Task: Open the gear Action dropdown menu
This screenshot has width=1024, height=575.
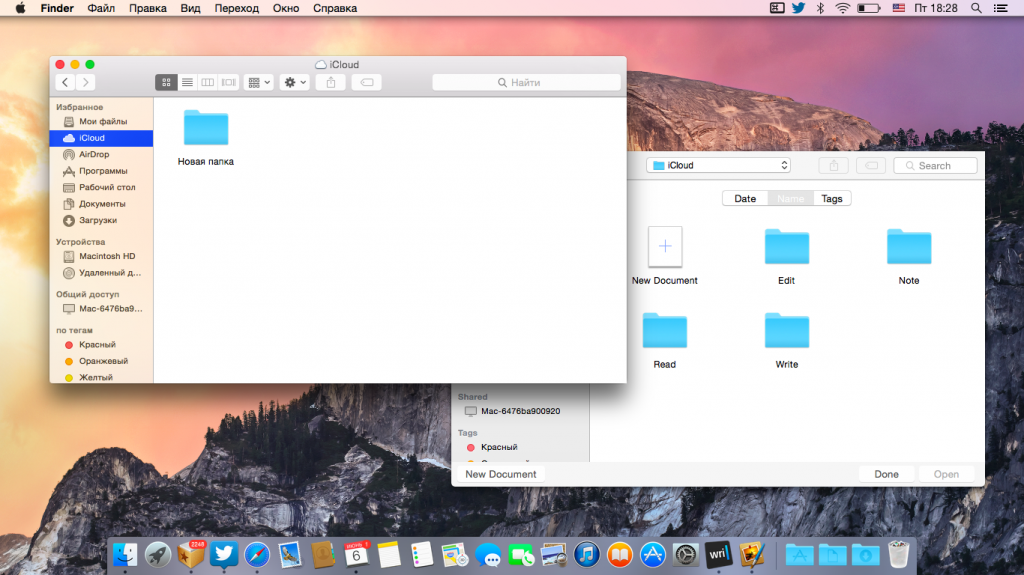Action: pyautogui.click(x=295, y=82)
